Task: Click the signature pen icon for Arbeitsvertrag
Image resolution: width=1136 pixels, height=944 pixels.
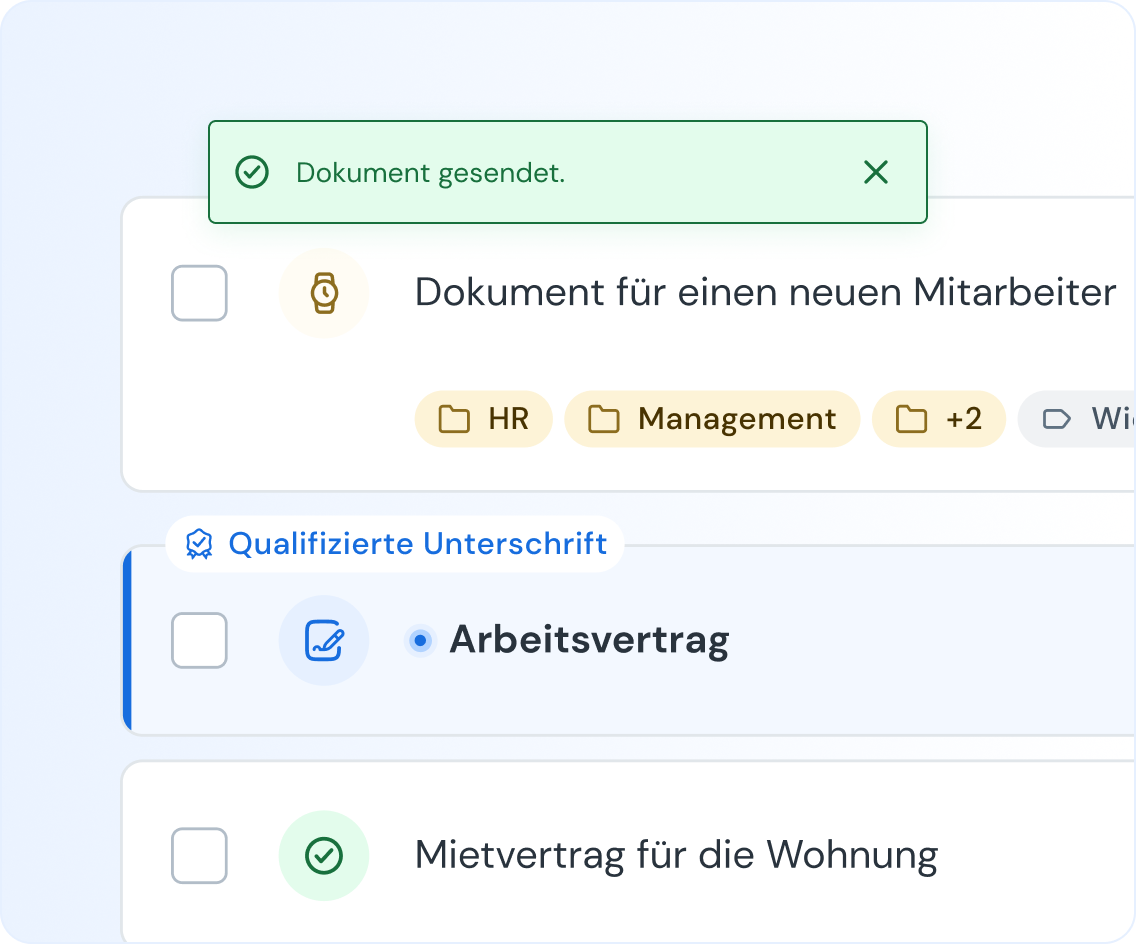Action: (x=323, y=640)
